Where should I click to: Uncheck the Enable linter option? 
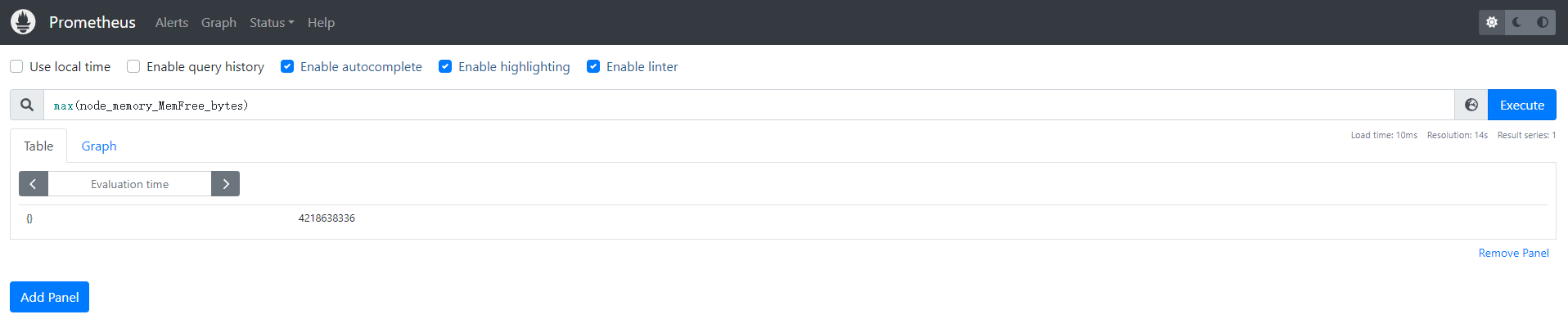593,66
